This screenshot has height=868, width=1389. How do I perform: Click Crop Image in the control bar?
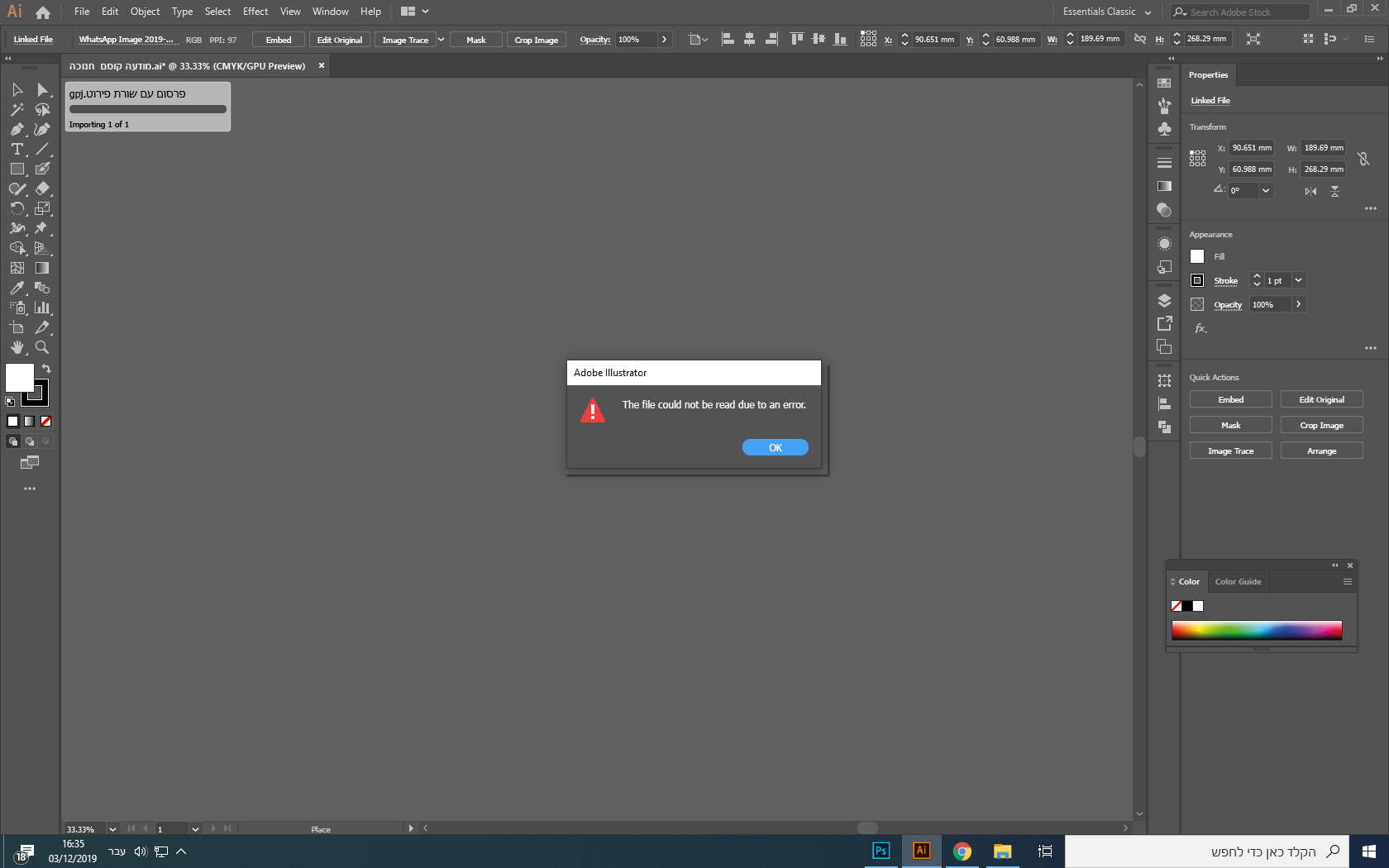[537, 40]
